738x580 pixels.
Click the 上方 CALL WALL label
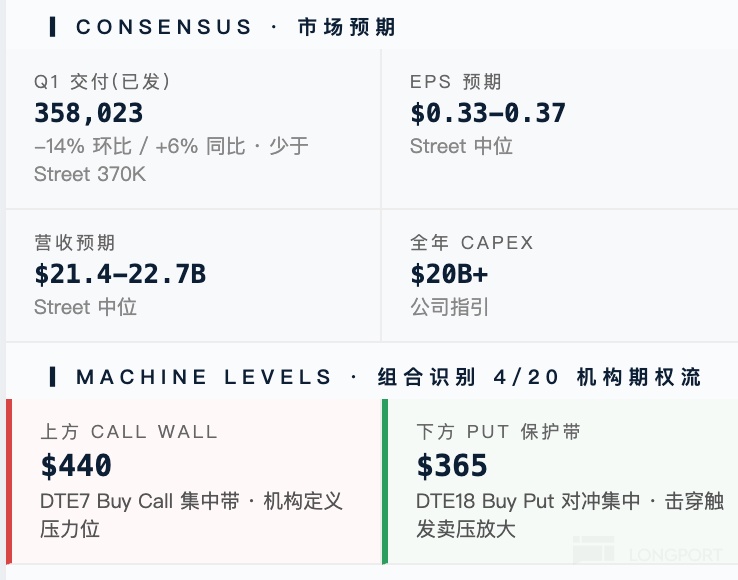tap(129, 432)
